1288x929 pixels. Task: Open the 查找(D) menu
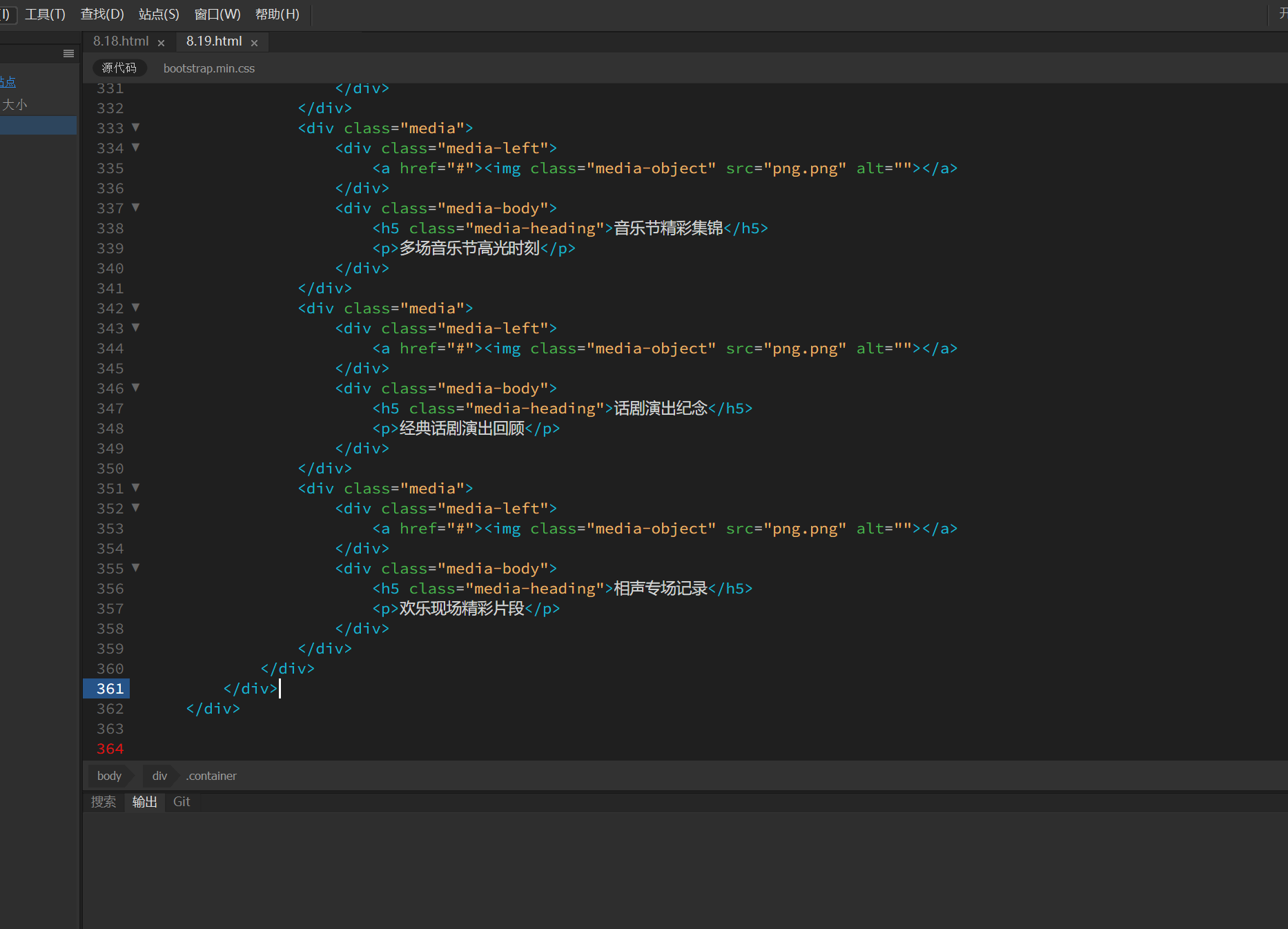(x=102, y=14)
